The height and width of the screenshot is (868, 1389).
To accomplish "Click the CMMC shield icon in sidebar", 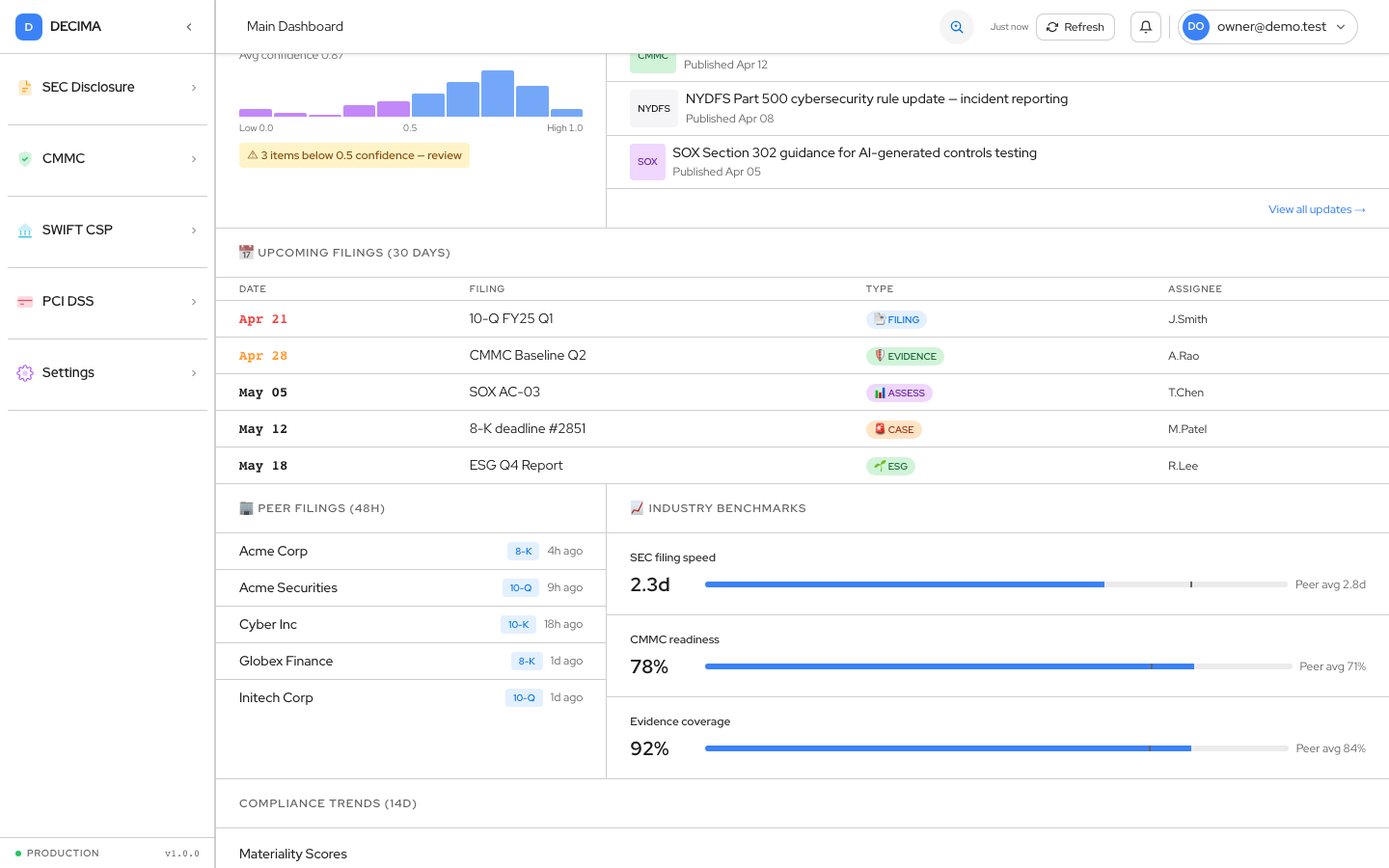I will (x=25, y=159).
